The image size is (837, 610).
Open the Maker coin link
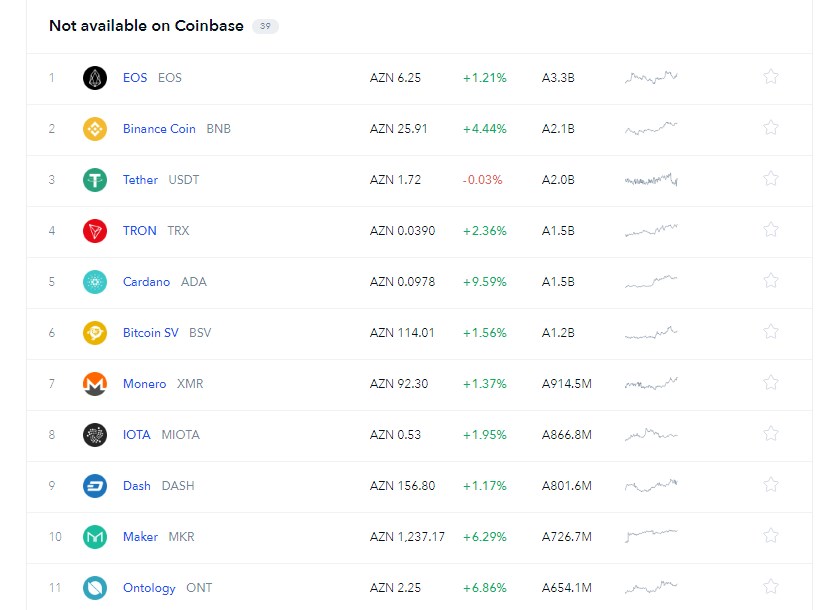coord(140,536)
